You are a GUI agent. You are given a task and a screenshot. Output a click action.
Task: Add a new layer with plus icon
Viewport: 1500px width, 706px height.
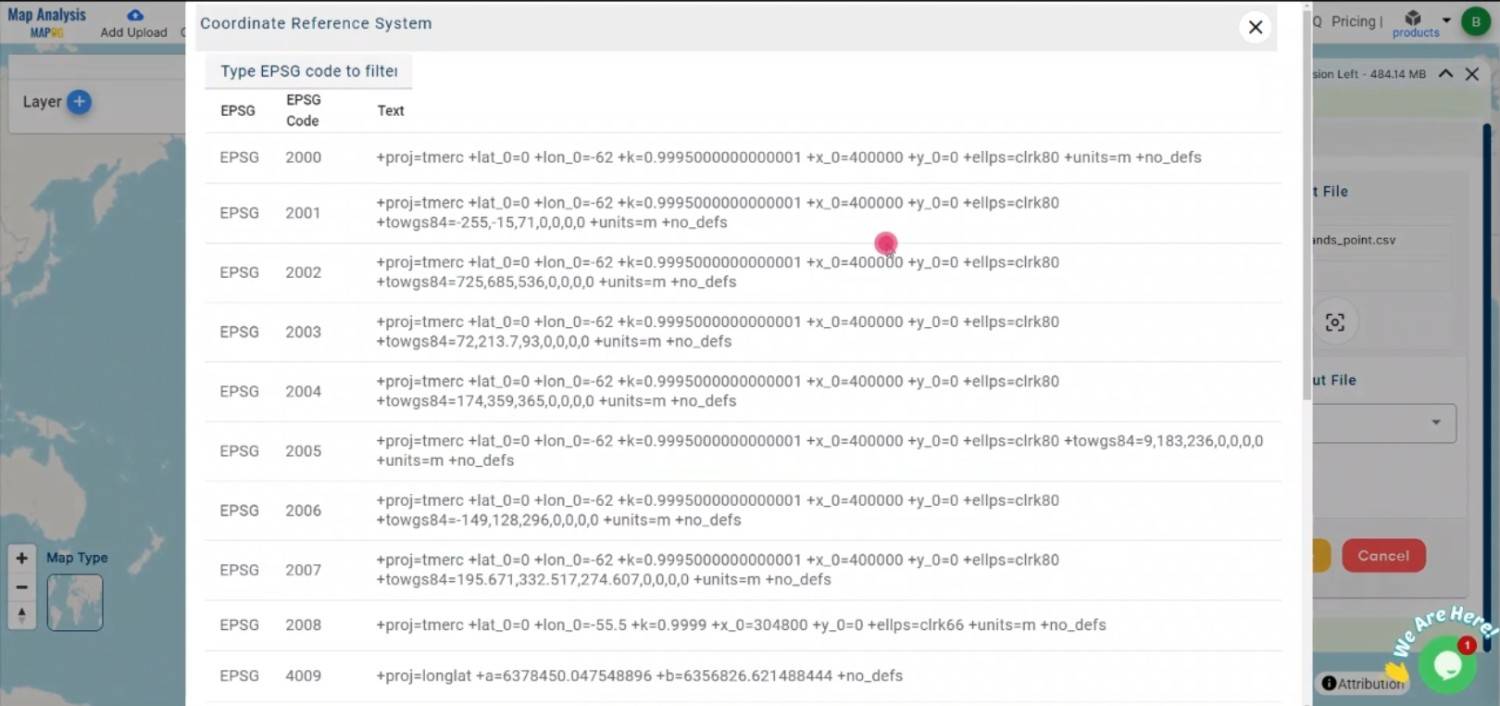click(x=79, y=101)
